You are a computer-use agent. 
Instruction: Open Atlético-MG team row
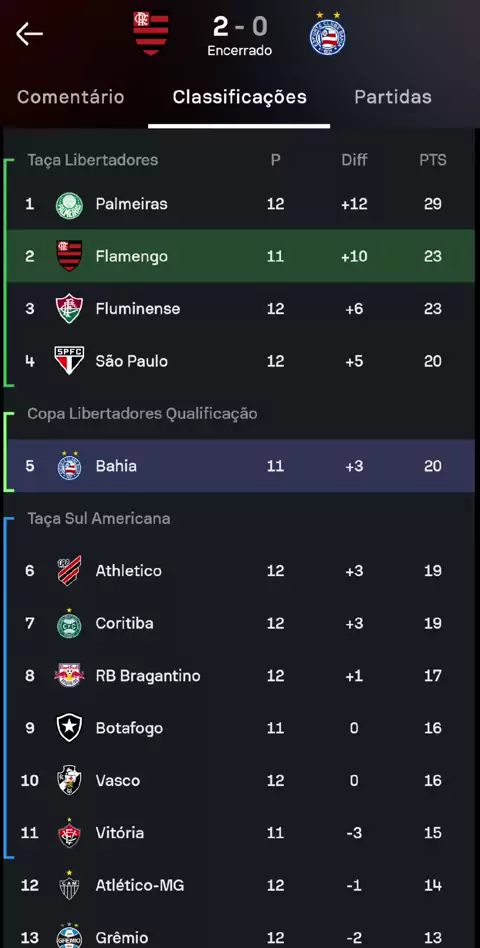click(241, 886)
